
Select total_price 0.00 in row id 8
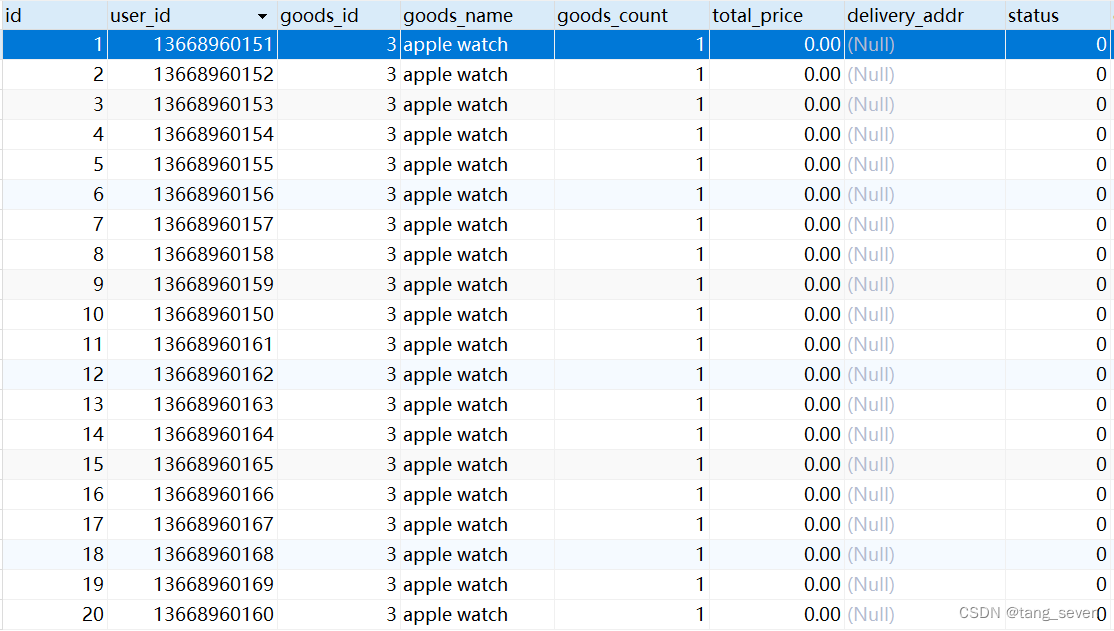coord(777,254)
